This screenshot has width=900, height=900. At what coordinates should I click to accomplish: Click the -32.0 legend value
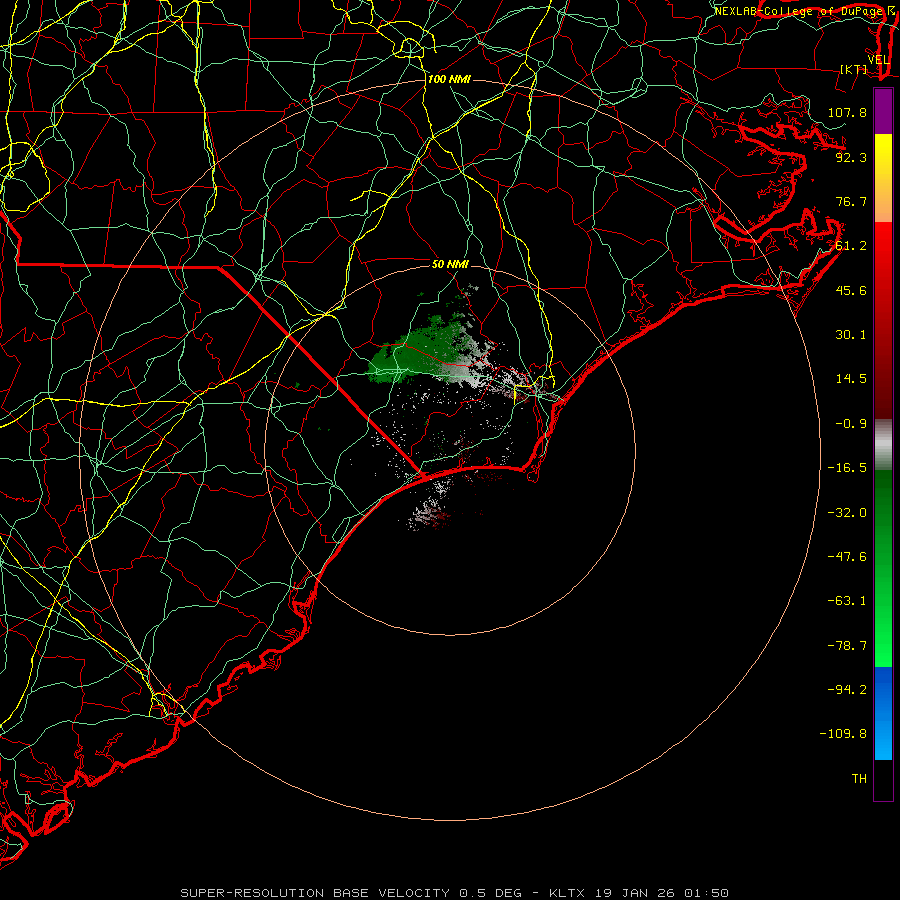click(847, 513)
